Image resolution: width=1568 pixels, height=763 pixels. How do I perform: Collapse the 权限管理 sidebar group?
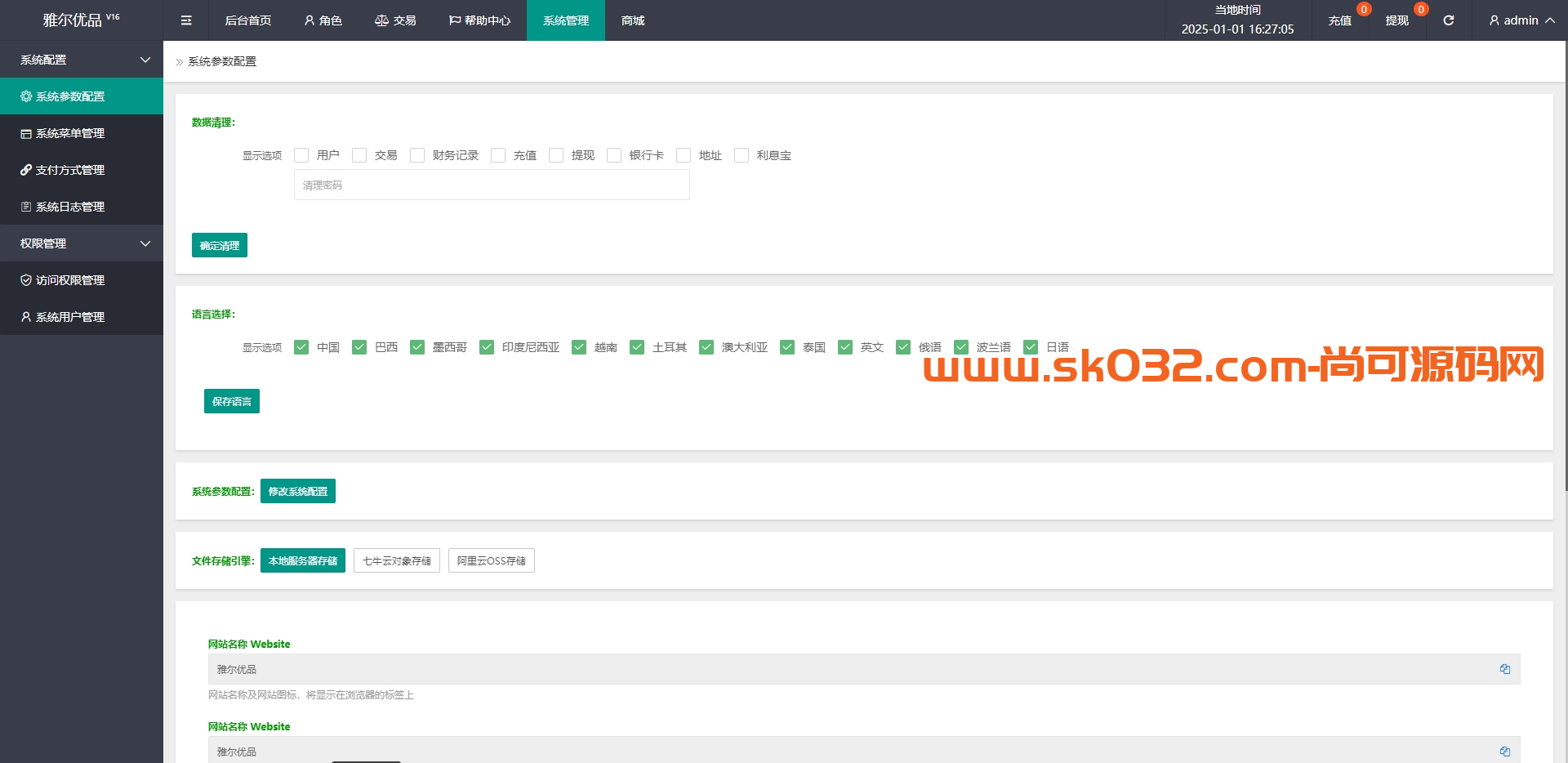click(x=82, y=243)
